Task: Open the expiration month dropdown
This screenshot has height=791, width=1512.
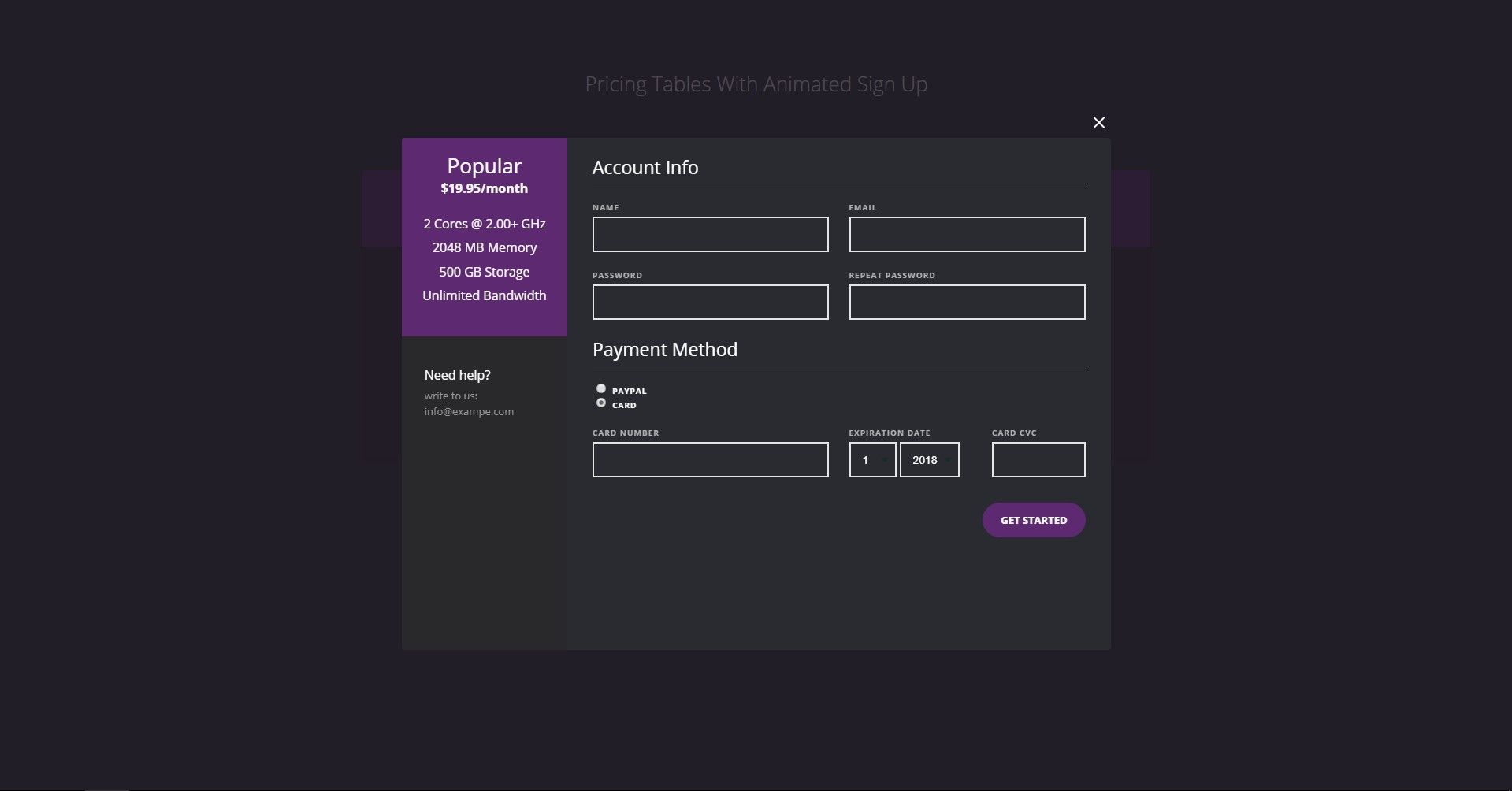Action: pyautogui.click(x=872, y=460)
